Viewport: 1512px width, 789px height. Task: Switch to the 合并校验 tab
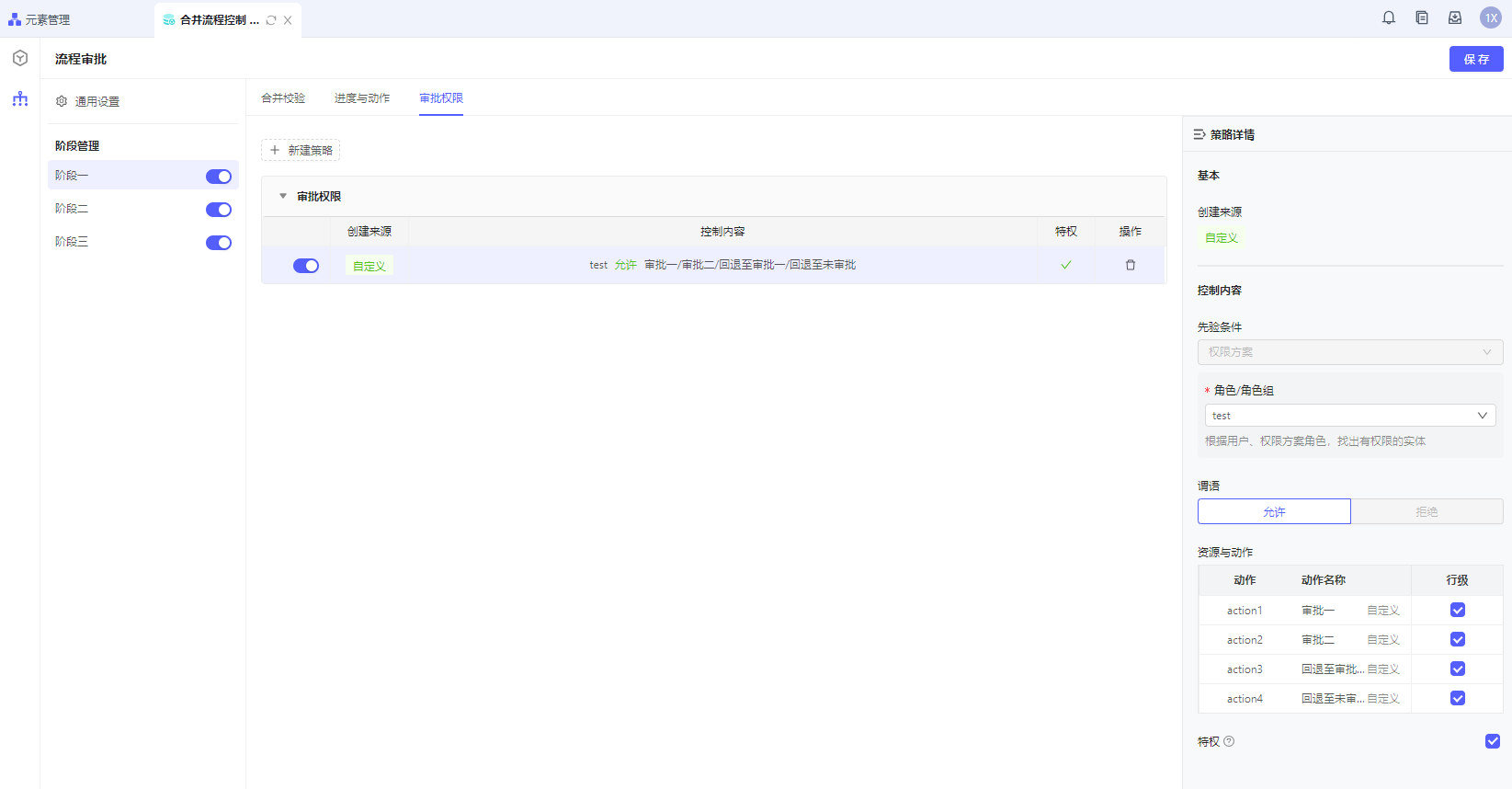(x=283, y=98)
